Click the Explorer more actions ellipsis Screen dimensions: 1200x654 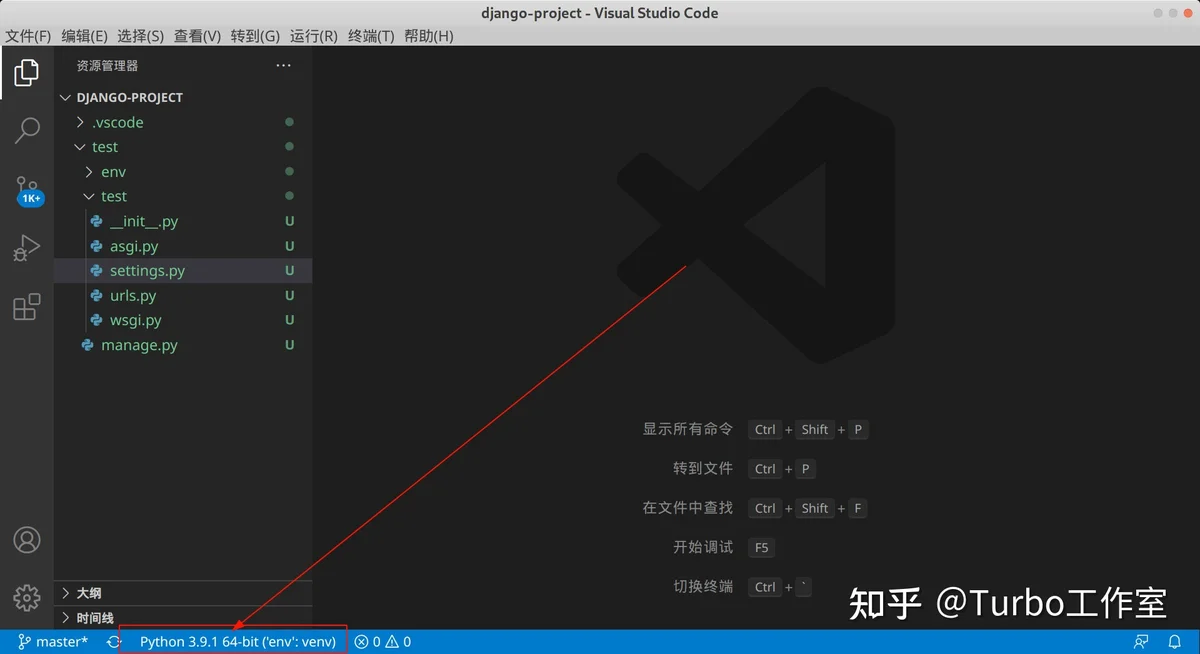pos(284,66)
